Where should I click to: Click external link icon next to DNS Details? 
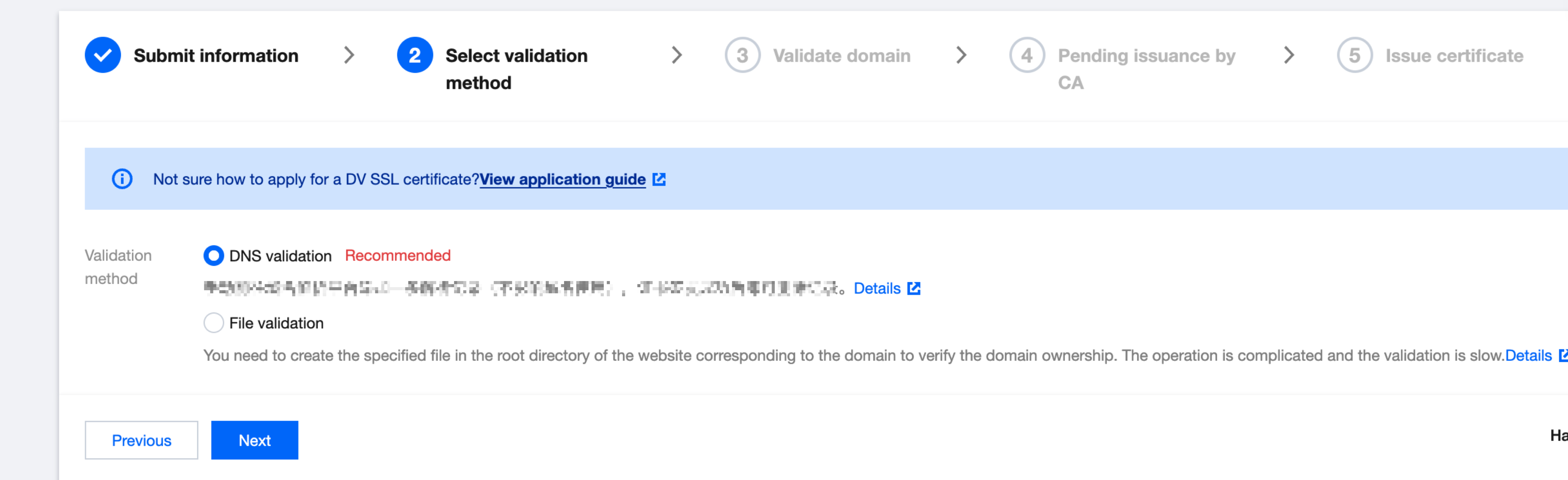[x=914, y=288]
